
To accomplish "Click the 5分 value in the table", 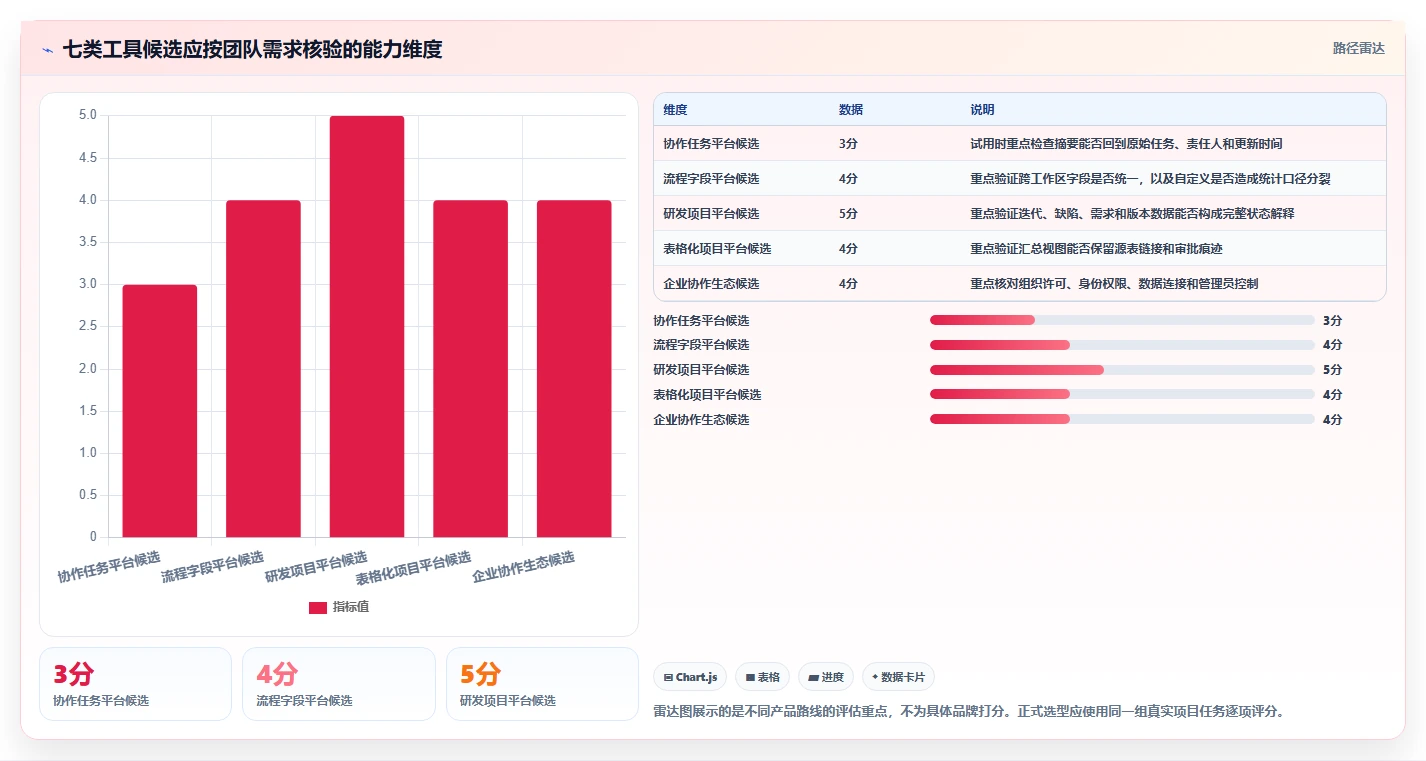I will (x=848, y=214).
